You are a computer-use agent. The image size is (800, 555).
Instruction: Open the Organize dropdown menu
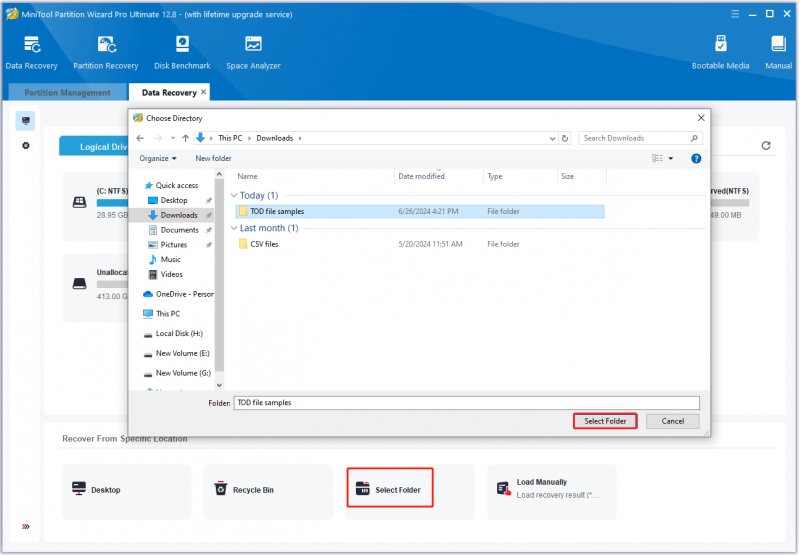point(158,159)
